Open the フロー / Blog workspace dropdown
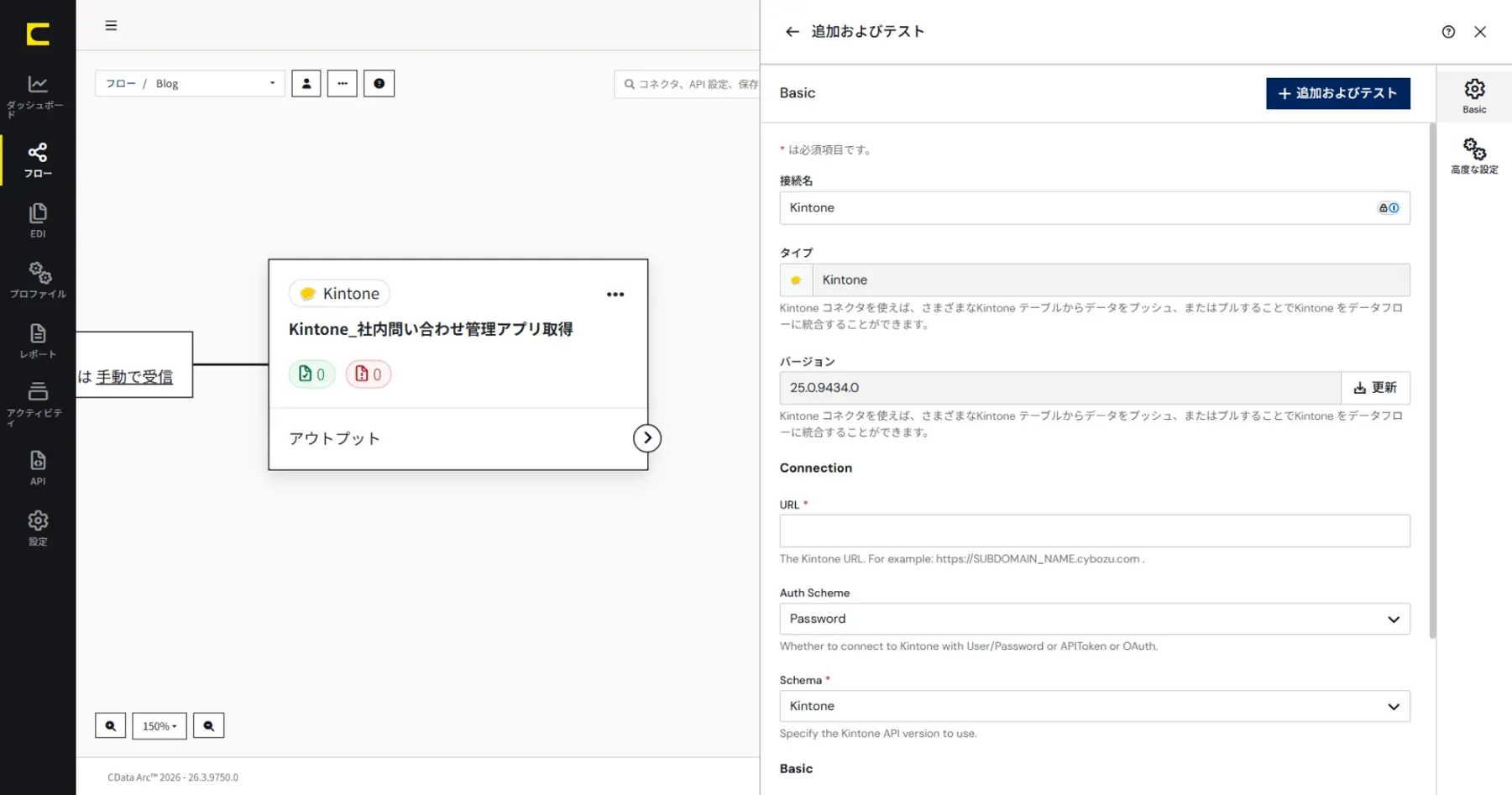The width and height of the screenshot is (1512, 795). 191,83
